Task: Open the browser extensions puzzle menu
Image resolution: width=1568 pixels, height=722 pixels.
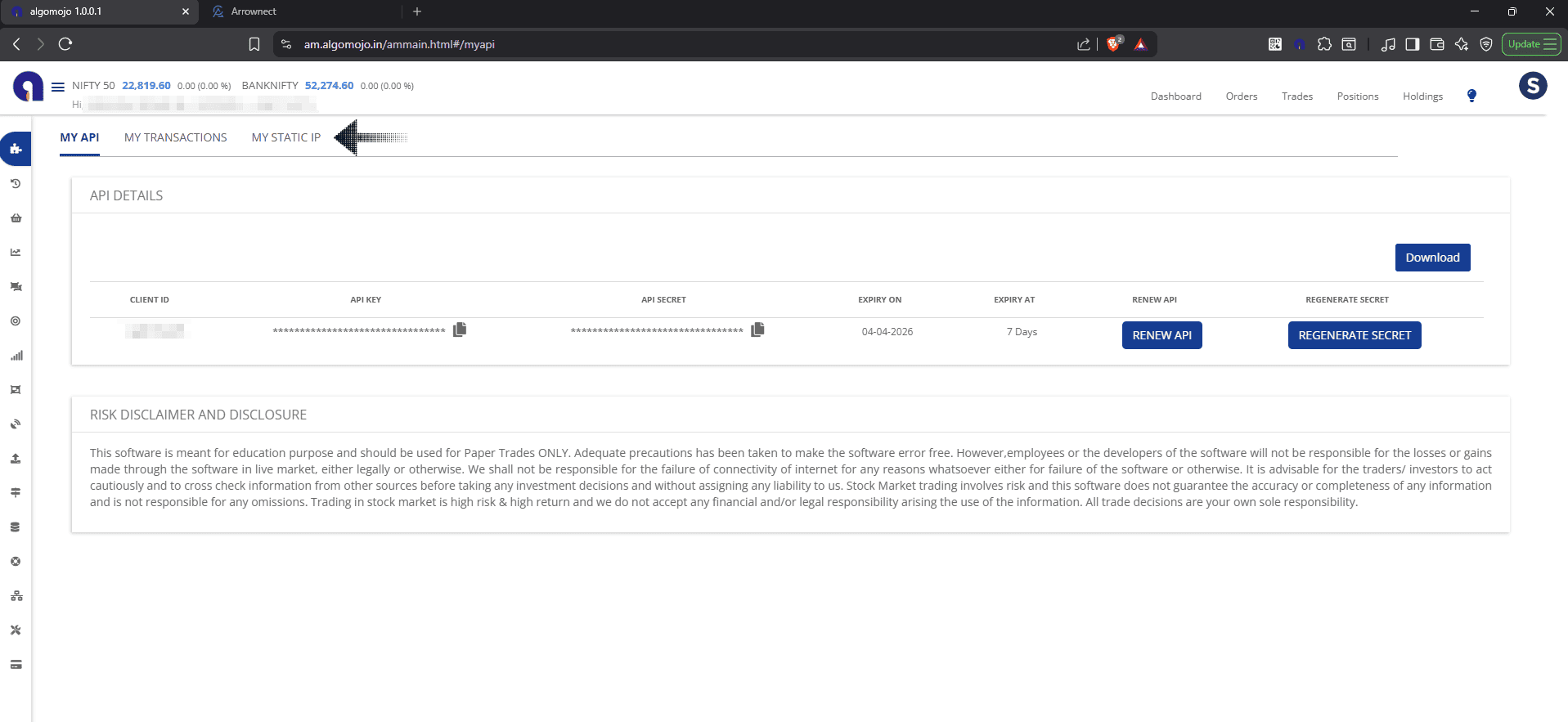Action: (1324, 44)
